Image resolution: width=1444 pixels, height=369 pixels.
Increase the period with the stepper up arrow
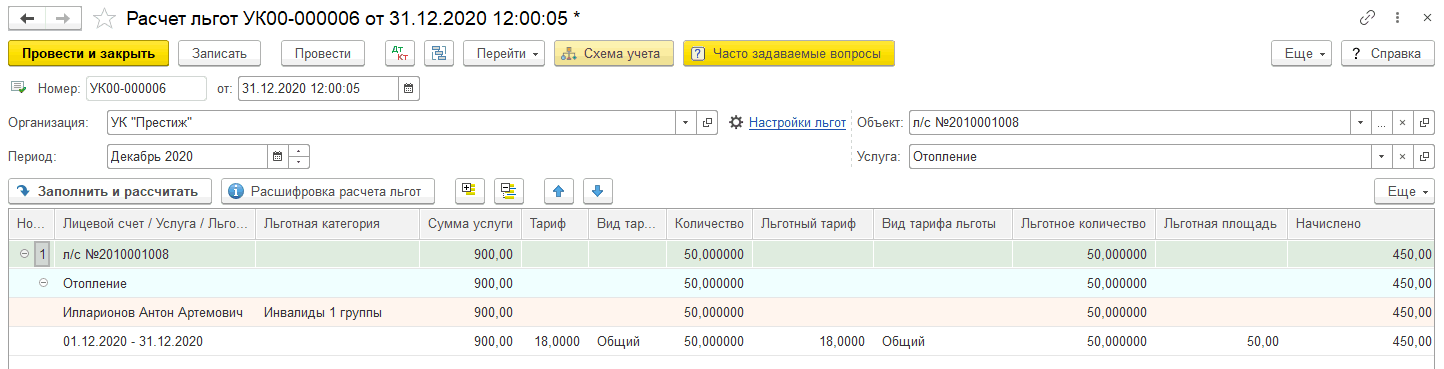point(299,151)
